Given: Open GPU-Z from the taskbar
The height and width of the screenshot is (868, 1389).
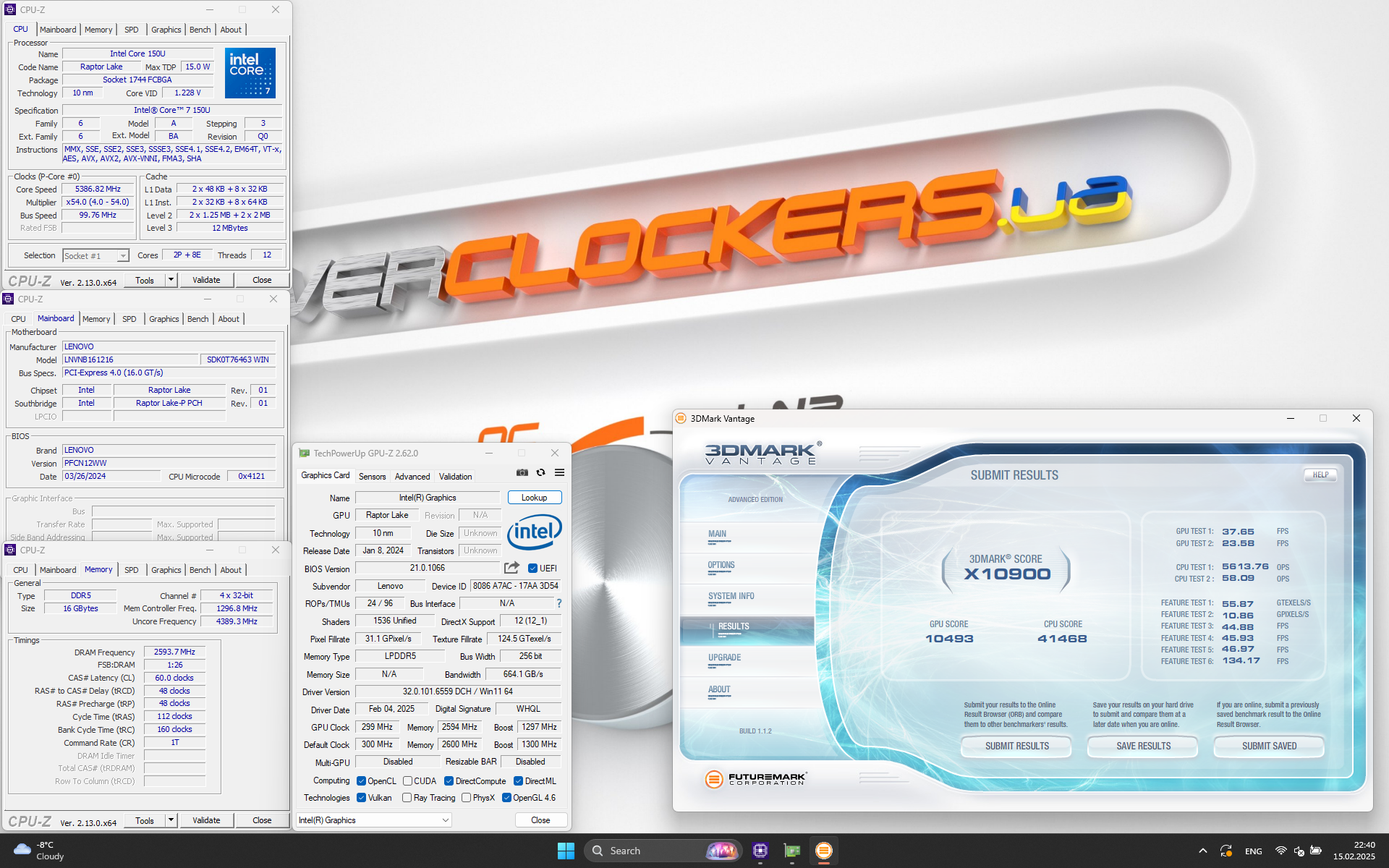Looking at the screenshot, I should (792, 851).
